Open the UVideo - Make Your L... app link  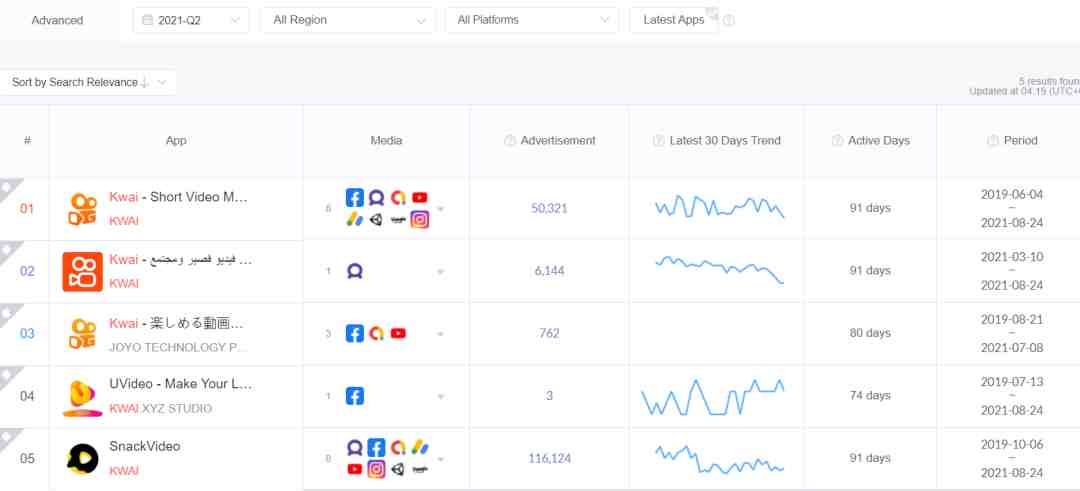click(180, 384)
